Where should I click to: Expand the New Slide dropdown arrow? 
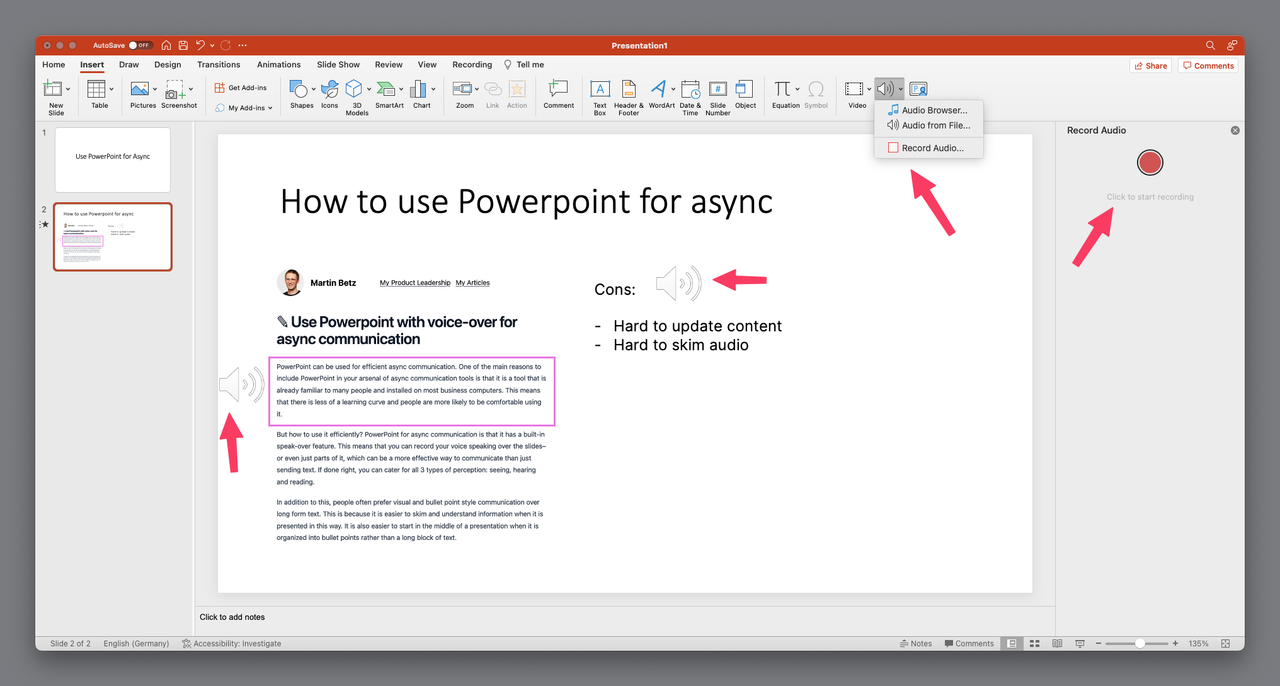pos(68,89)
